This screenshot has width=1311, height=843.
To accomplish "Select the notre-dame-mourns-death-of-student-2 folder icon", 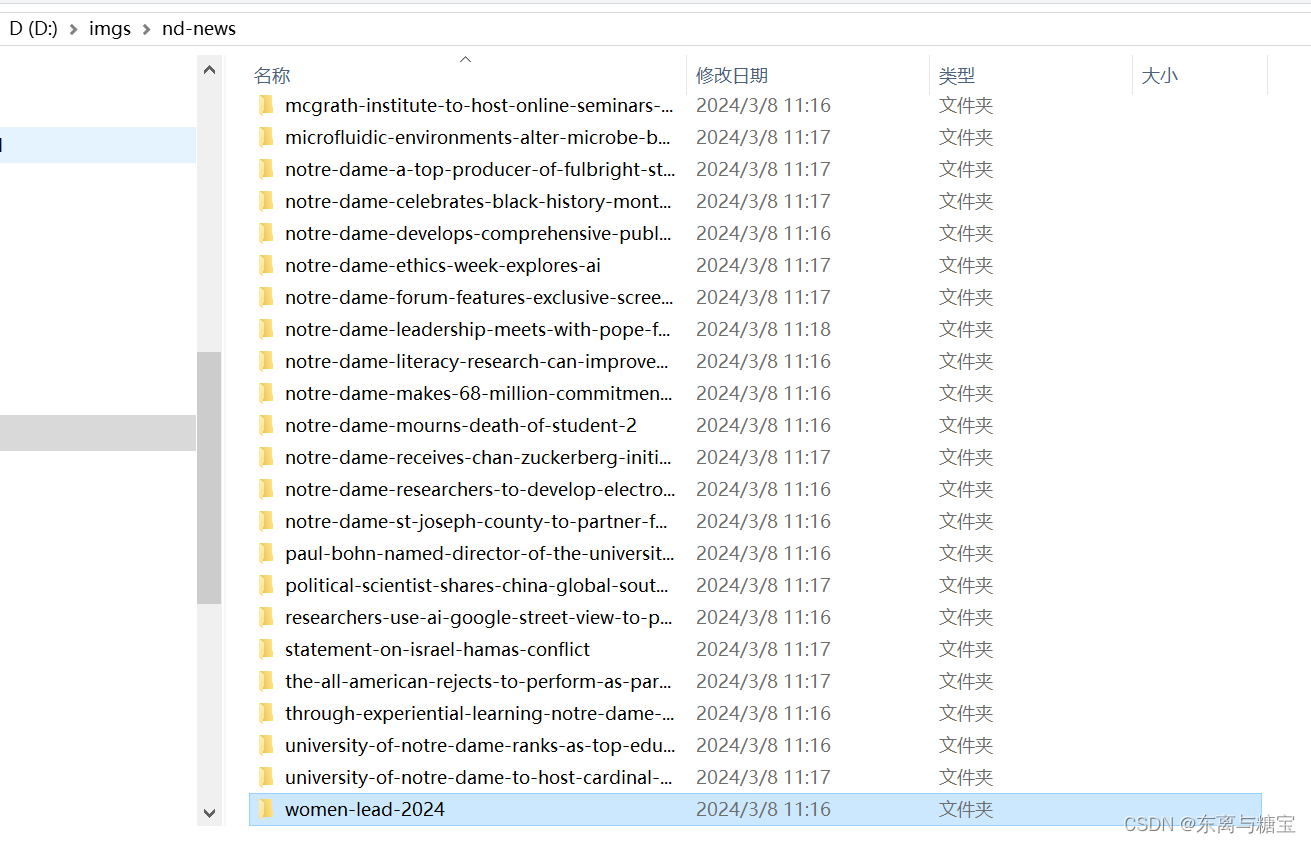I will point(266,425).
